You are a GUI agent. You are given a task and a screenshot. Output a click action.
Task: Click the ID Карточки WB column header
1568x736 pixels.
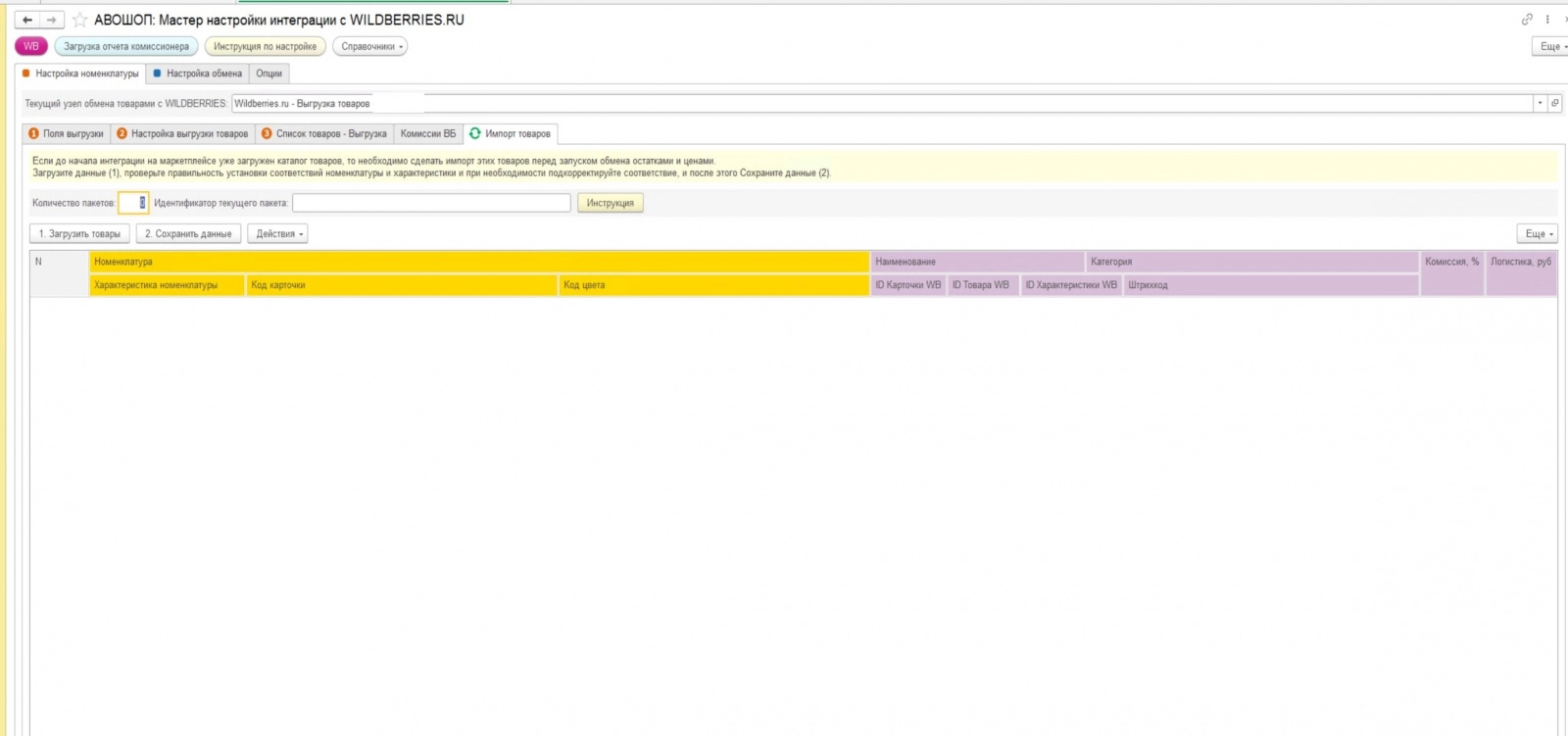908,285
